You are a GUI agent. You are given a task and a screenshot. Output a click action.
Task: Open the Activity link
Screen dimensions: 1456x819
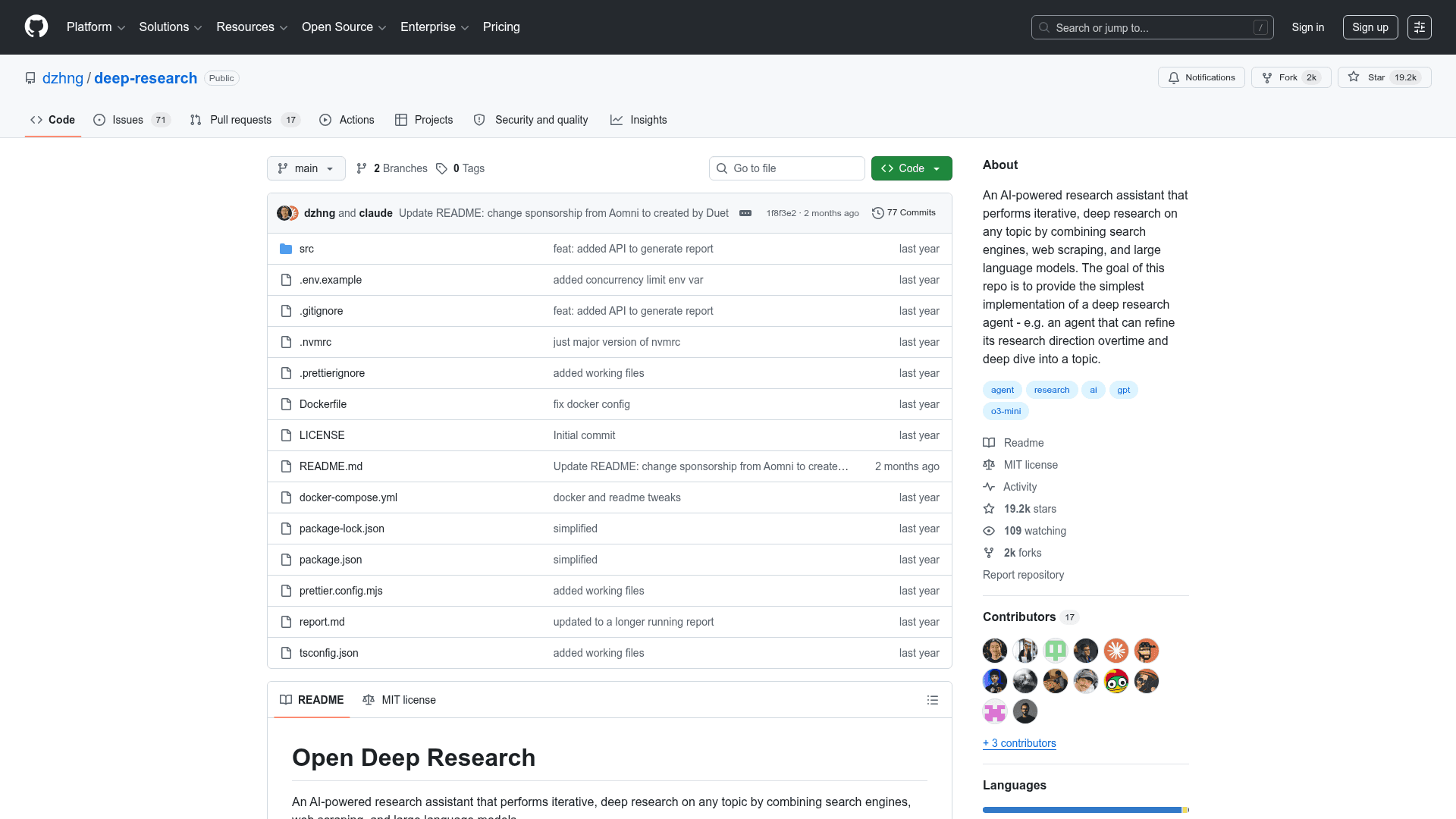tap(1009, 487)
